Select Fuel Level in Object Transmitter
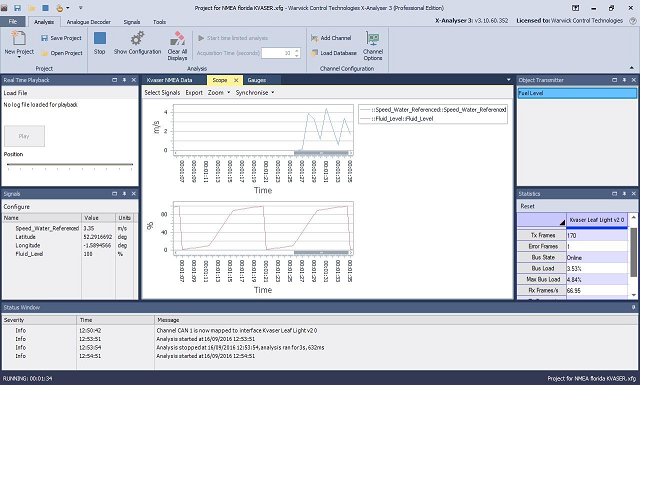649x485 pixels. (x=575, y=93)
